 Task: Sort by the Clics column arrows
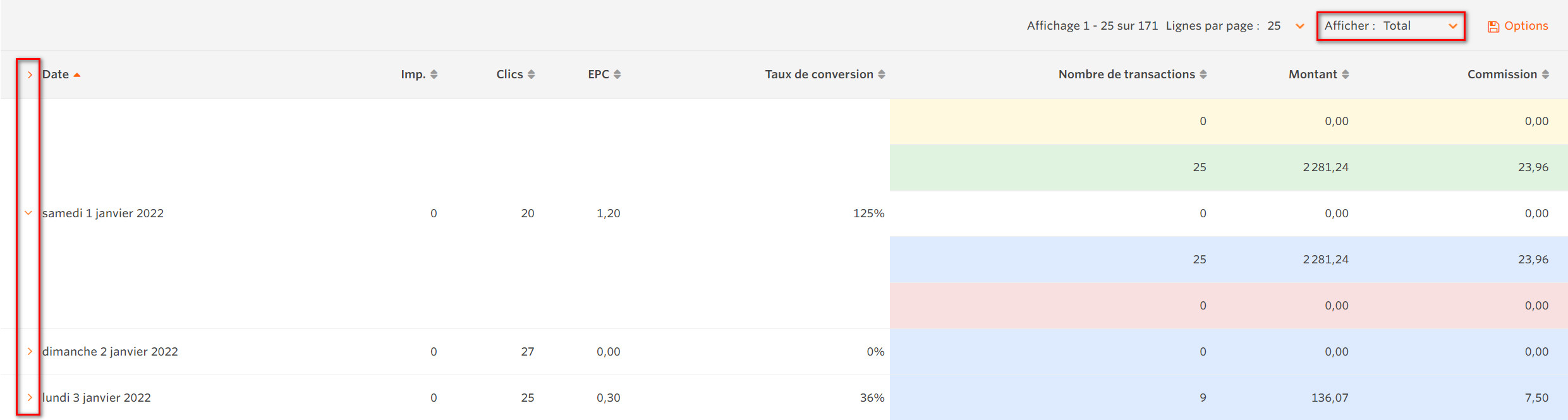pos(532,75)
